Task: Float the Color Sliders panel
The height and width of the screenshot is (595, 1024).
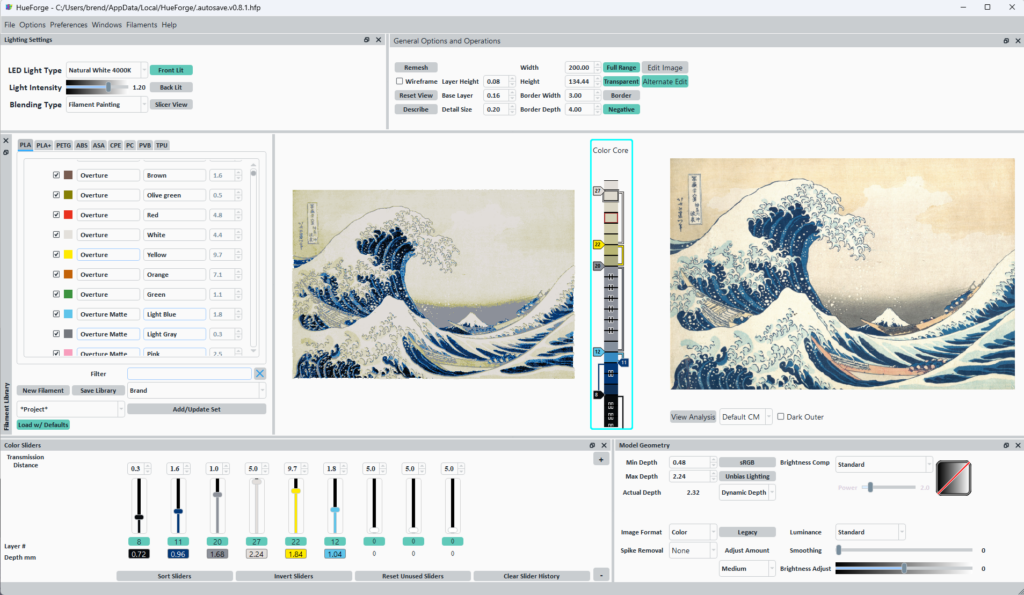Action: pyautogui.click(x=592, y=445)
